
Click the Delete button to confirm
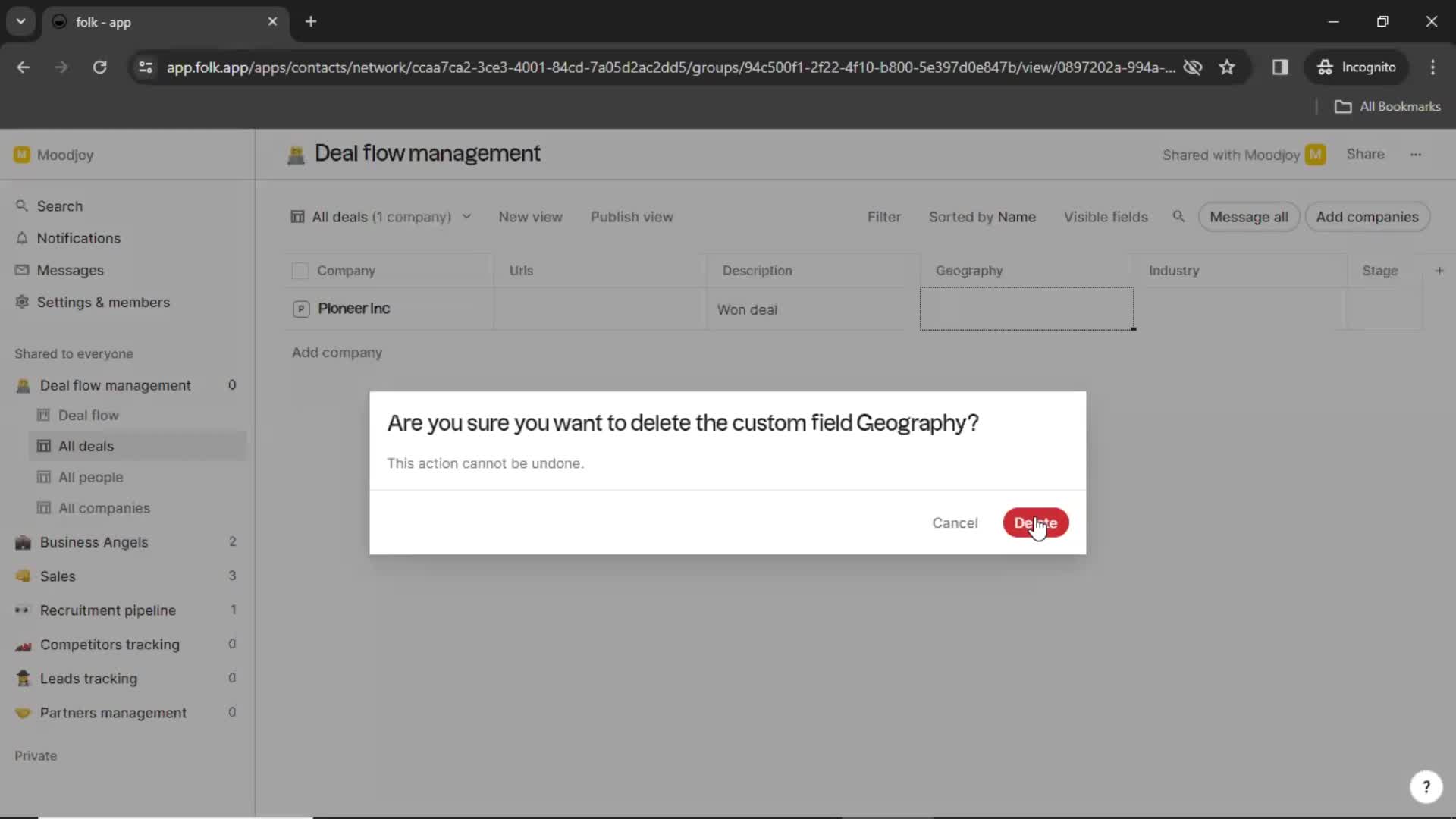point(1035,523)
